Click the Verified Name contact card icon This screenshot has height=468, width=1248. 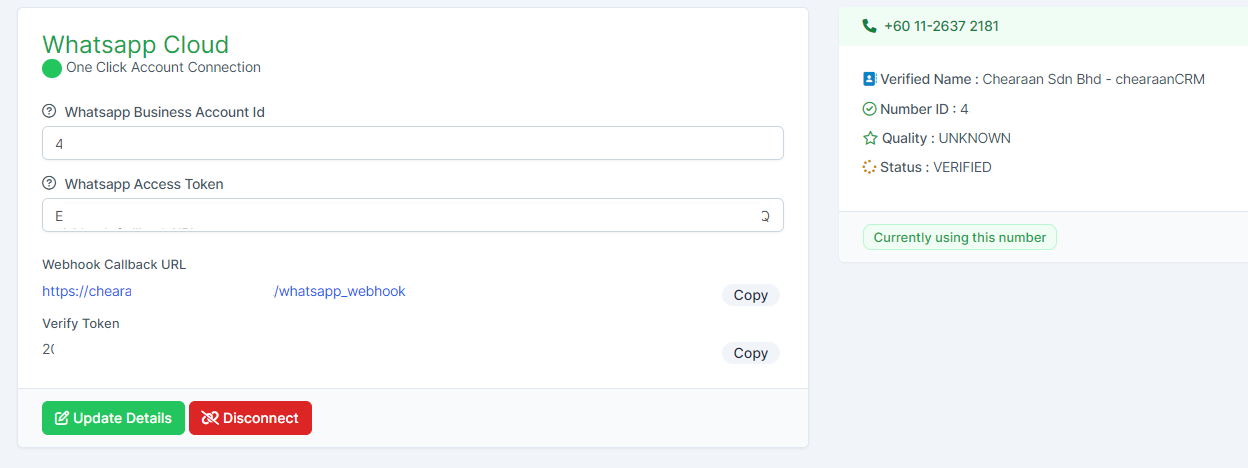[x=869, y=79]
